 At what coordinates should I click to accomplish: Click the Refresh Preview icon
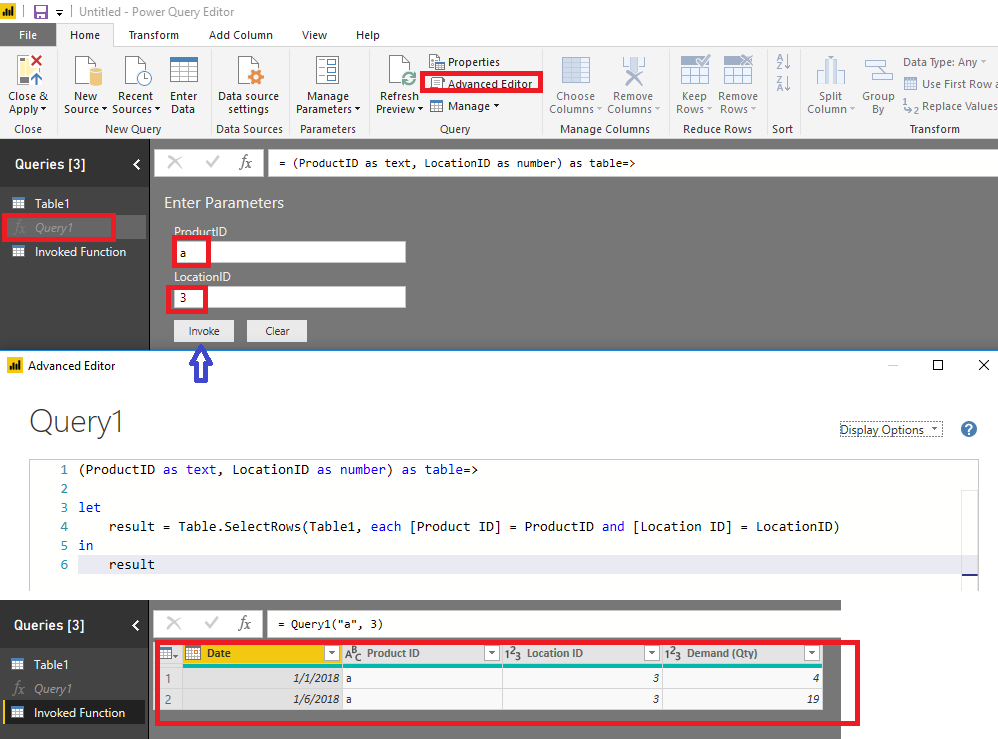coord(401,70)
